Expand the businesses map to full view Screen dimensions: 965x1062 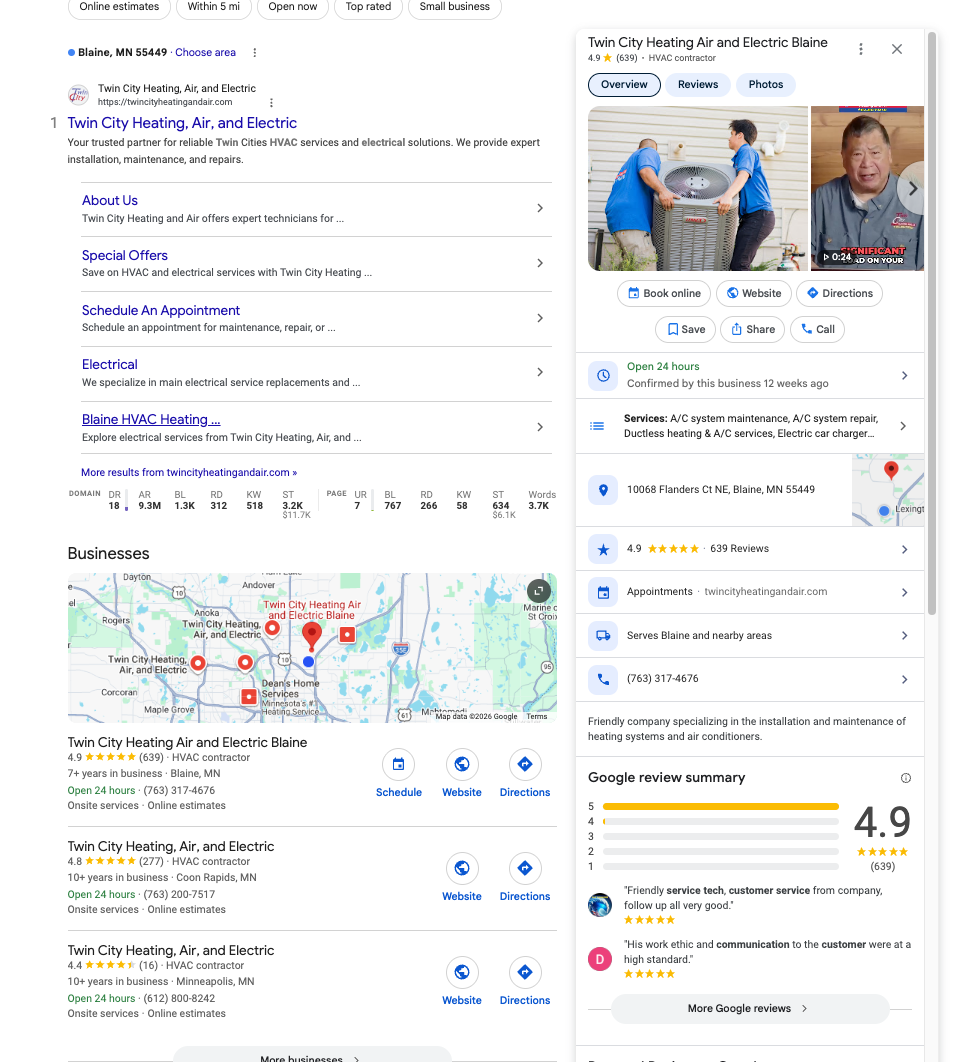coord(538,591)
